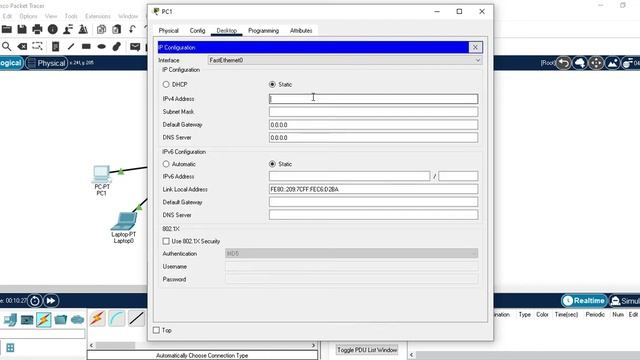This screenshot has width=640, height=360.
Task: Open the Physical tab in PC1
Action: pos(169,31)
